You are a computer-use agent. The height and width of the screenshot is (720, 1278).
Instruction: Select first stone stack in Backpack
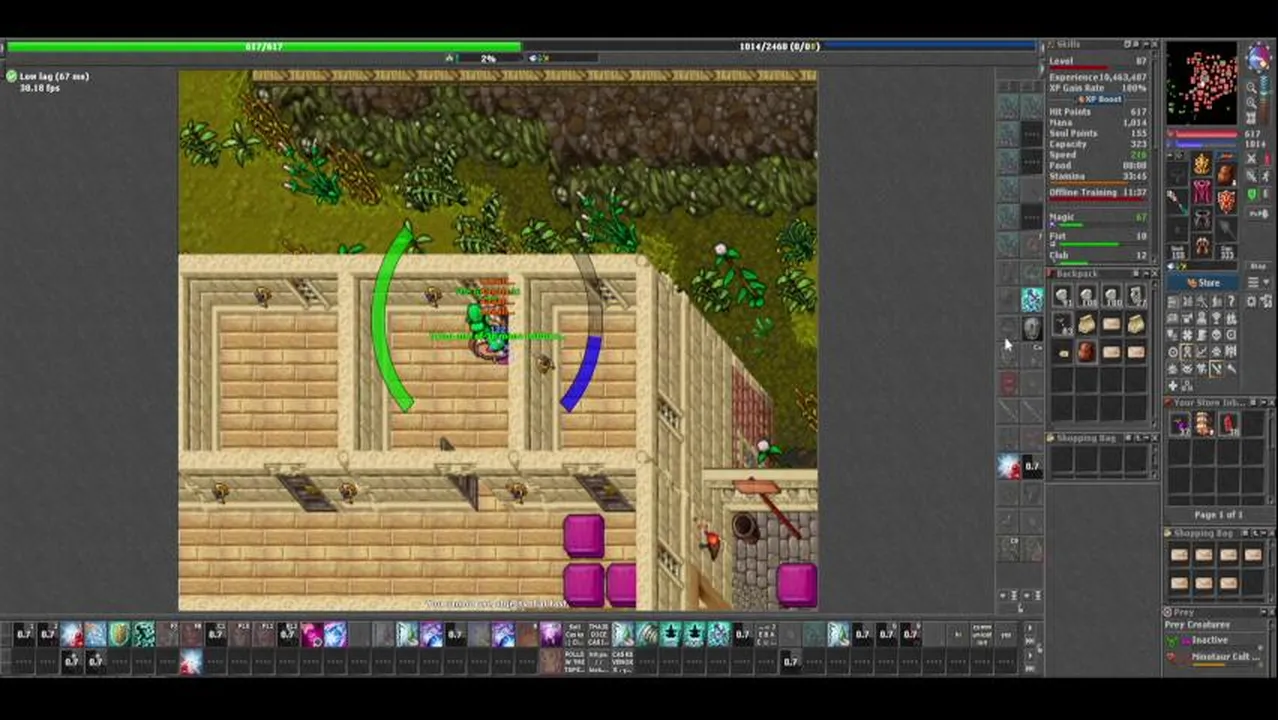click(1062, 297)
